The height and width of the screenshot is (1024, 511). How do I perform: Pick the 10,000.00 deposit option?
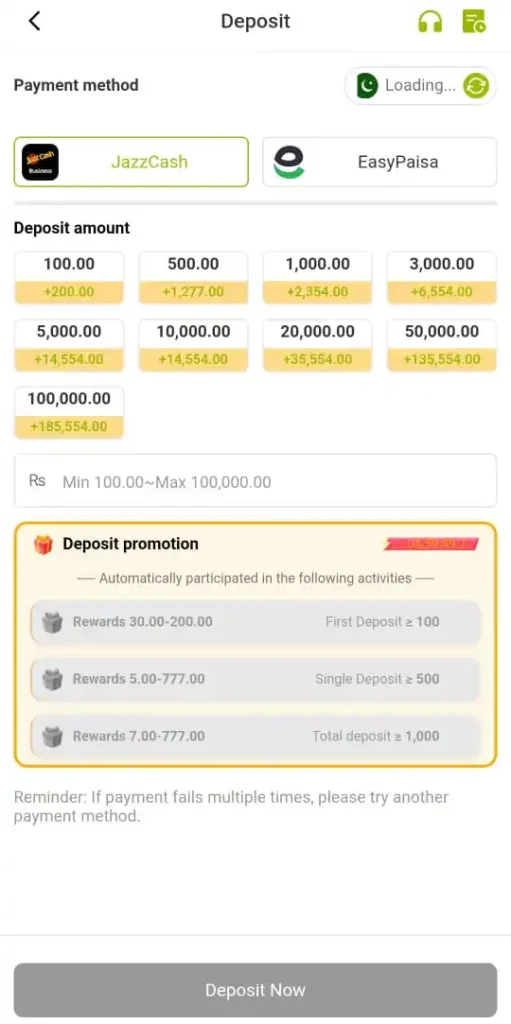[193, 345]
